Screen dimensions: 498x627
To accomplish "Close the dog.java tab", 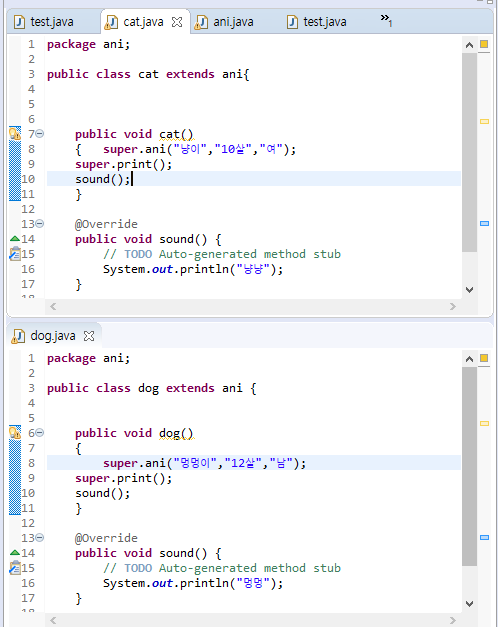I will click(x=89, y=336).
